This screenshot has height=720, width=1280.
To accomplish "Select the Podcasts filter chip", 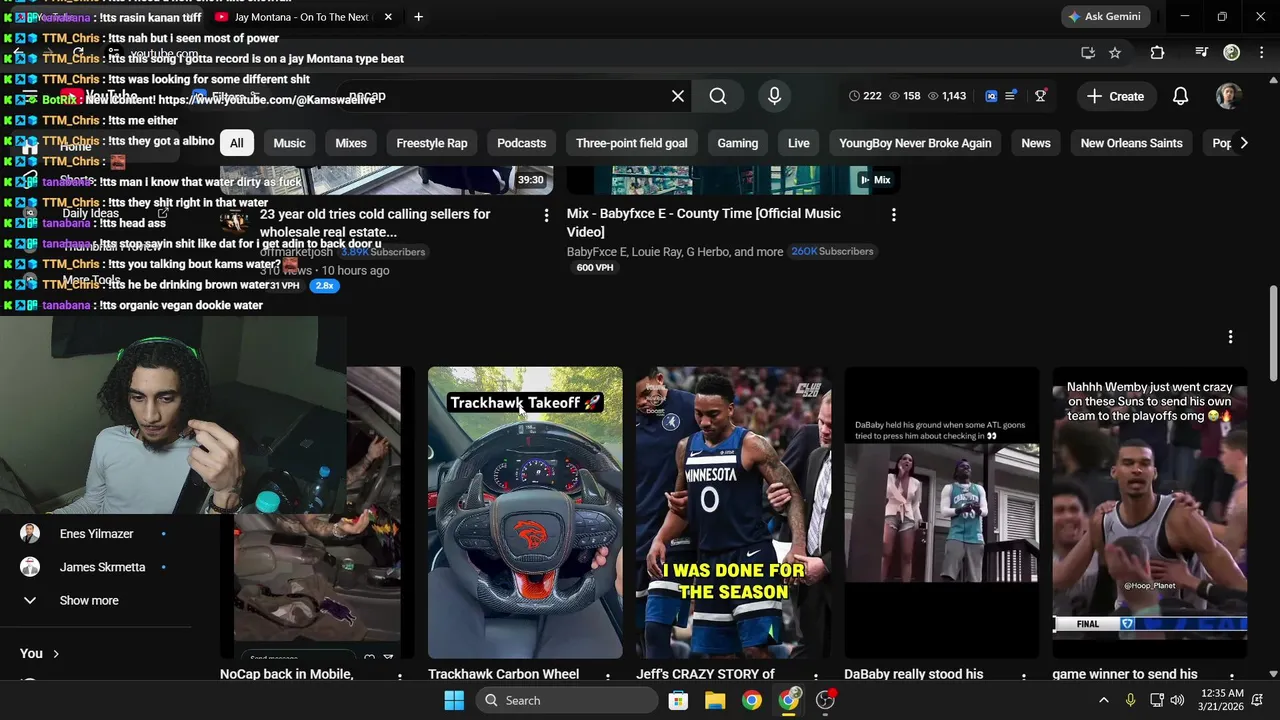I will (x=522, y=143).
